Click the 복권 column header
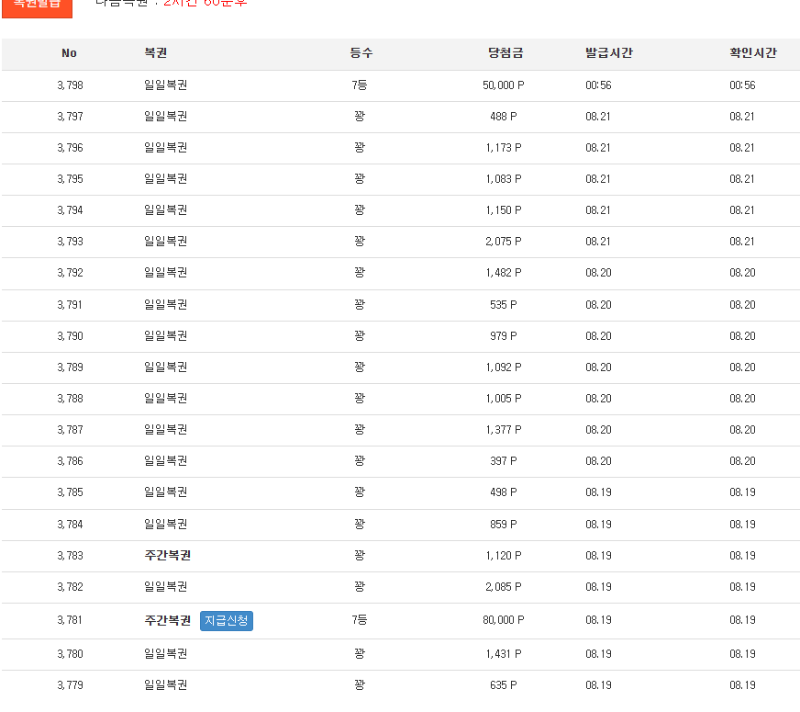 pyautogui.click(x=156, y=53)
